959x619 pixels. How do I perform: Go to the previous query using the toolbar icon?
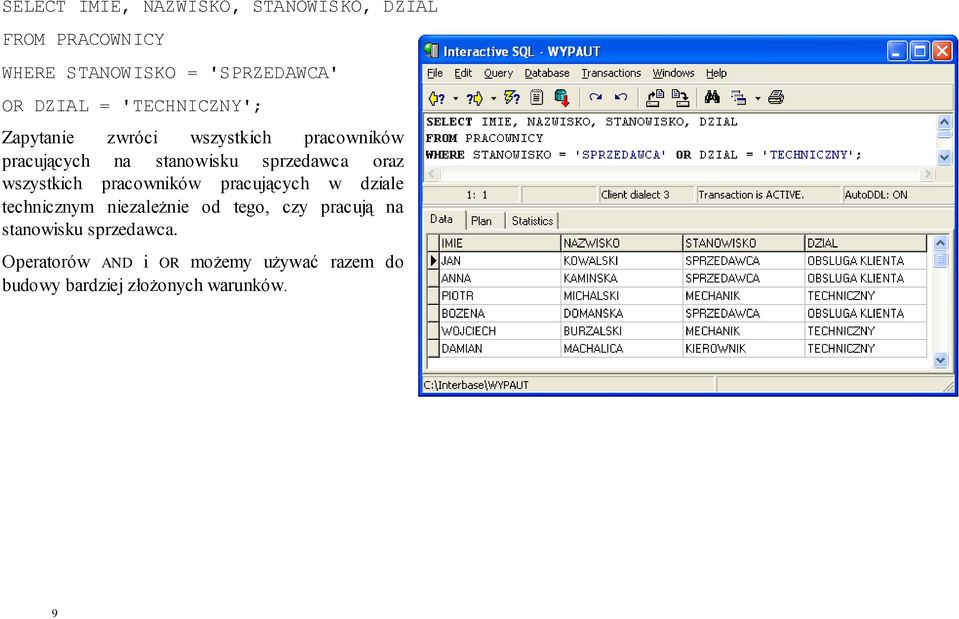pos(436,98)
